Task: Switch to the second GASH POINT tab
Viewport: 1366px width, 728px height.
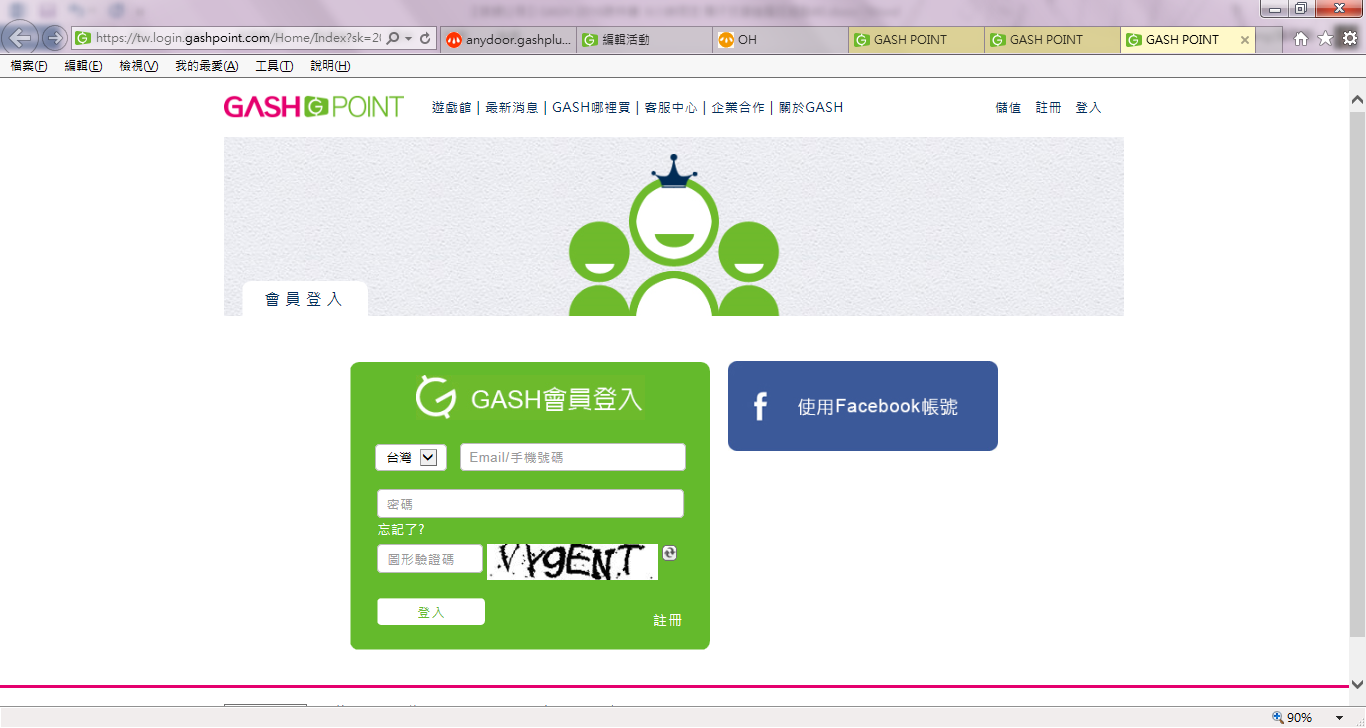Action: click(x=1053, y=40)
